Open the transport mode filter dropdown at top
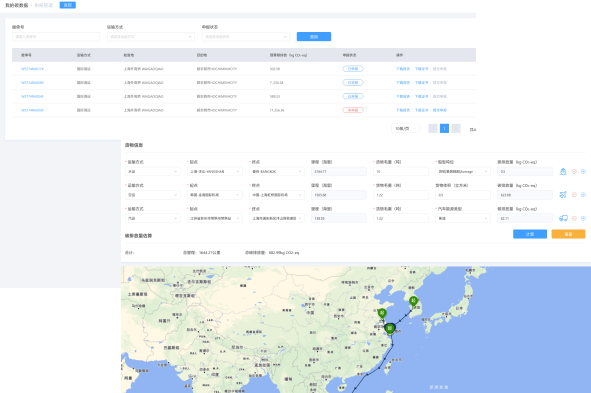Image resolution: width=591 pixels, height=393 pixels. pyautogui.click(x=150, y=37)
